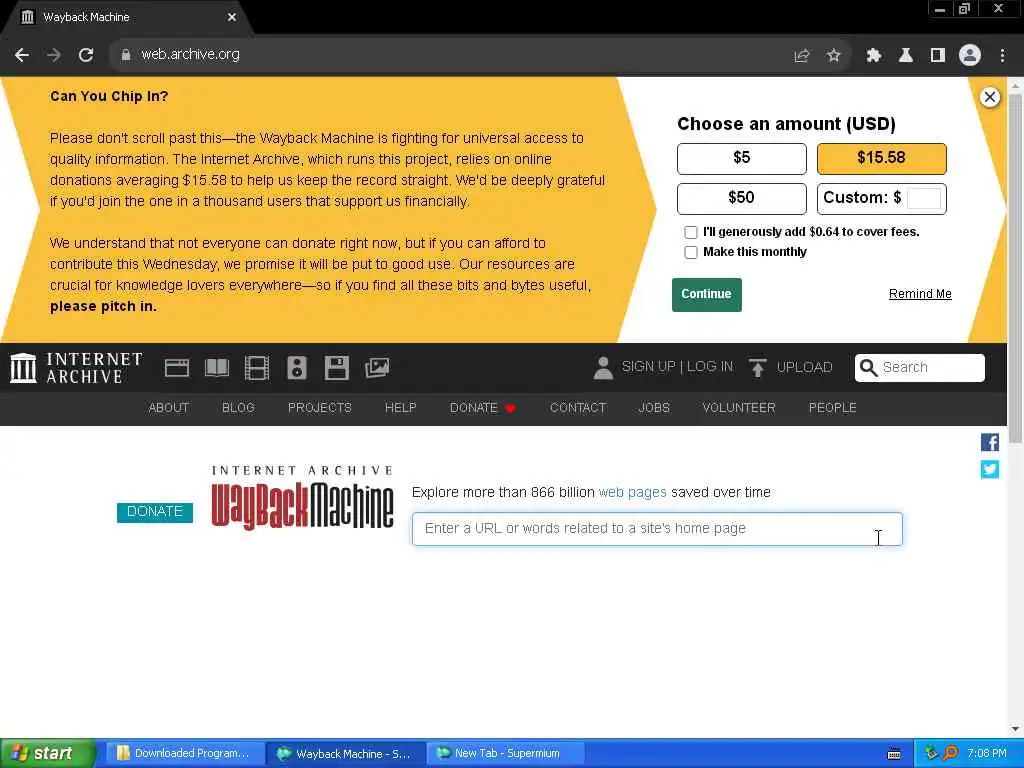Enable Make this monthly checkbox

(x=690, y=253)
